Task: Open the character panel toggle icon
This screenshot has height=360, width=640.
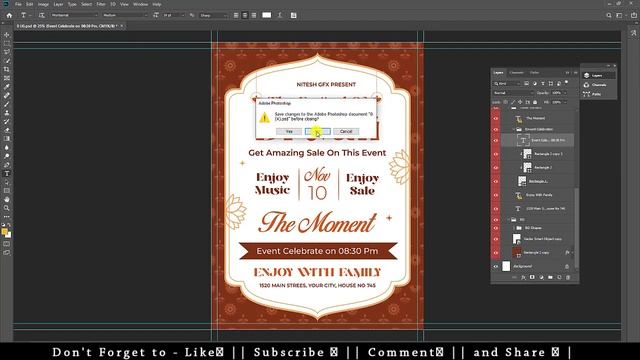Action: [x=293, y=15]
